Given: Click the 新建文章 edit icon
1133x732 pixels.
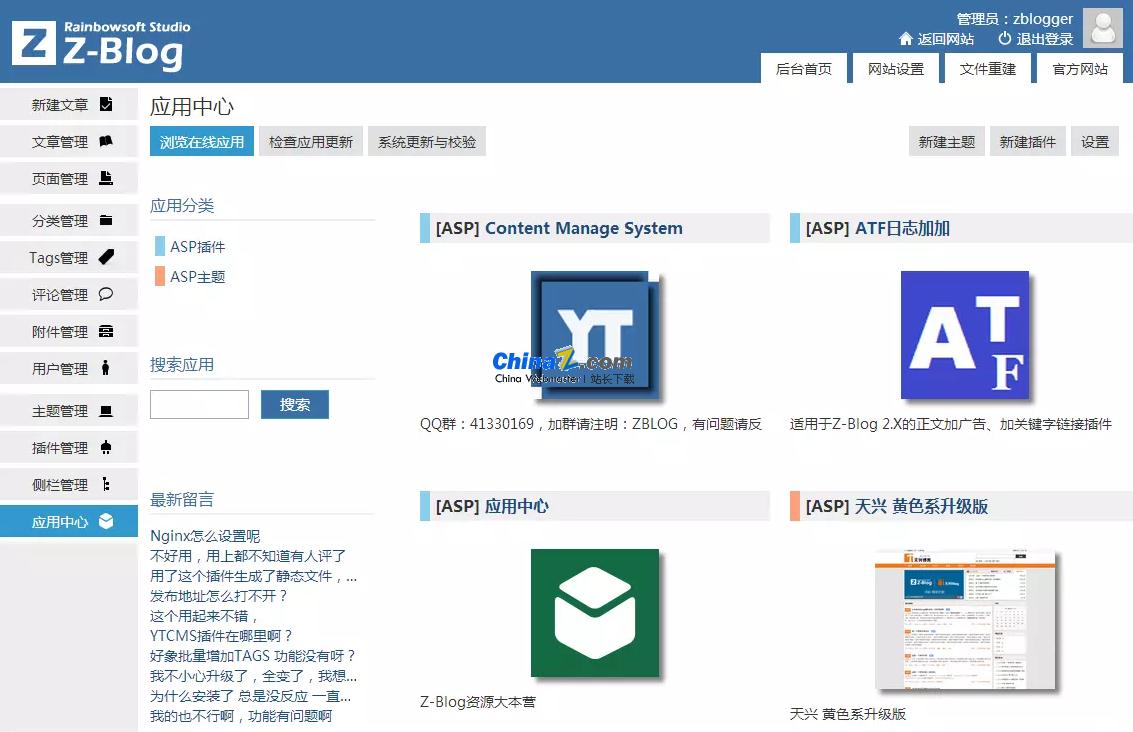Looking at the screenshot, I should pos(106,104).
